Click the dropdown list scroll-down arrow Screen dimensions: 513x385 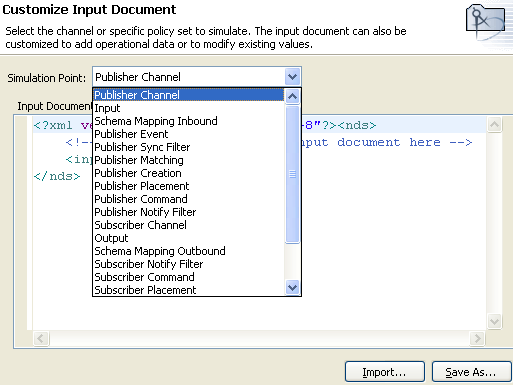point(292,287)
